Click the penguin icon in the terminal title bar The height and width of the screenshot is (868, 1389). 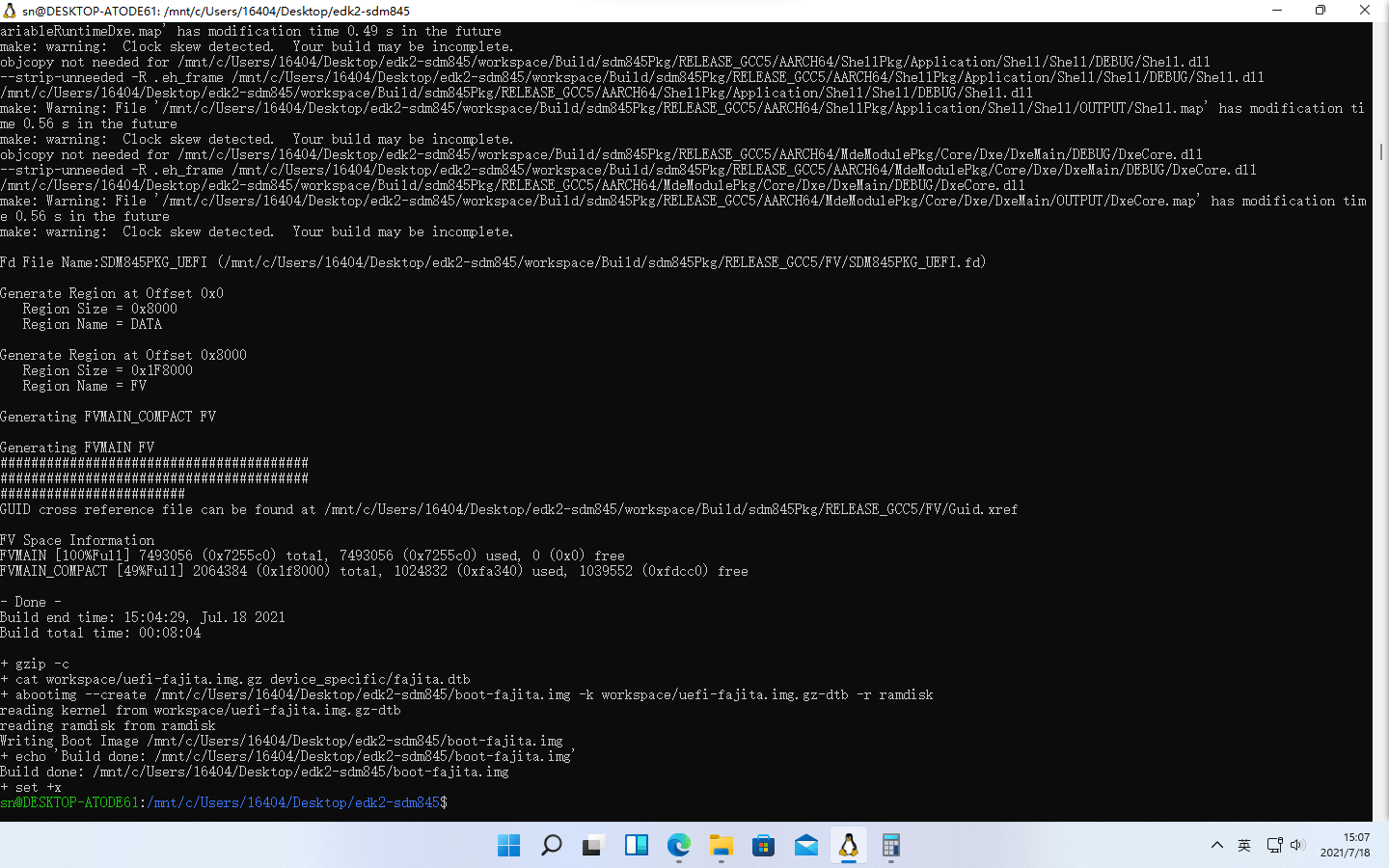coord(10,11)
